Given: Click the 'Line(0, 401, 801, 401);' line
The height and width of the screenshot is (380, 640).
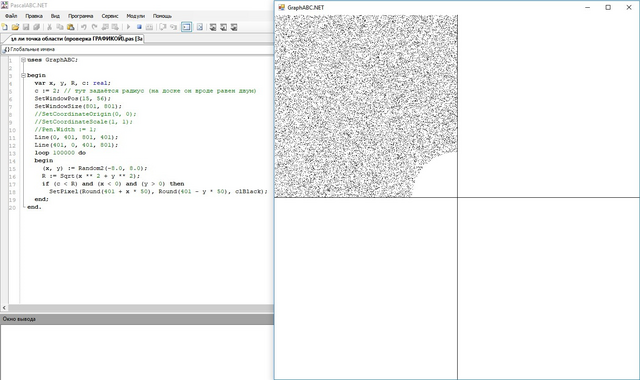Looking at the screenshot, I should [76, 138].
